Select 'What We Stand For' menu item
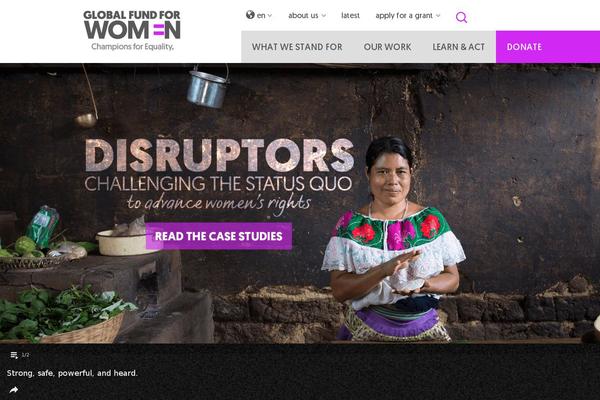The width and height of the screenshot is (600, 400). (297, 47)
